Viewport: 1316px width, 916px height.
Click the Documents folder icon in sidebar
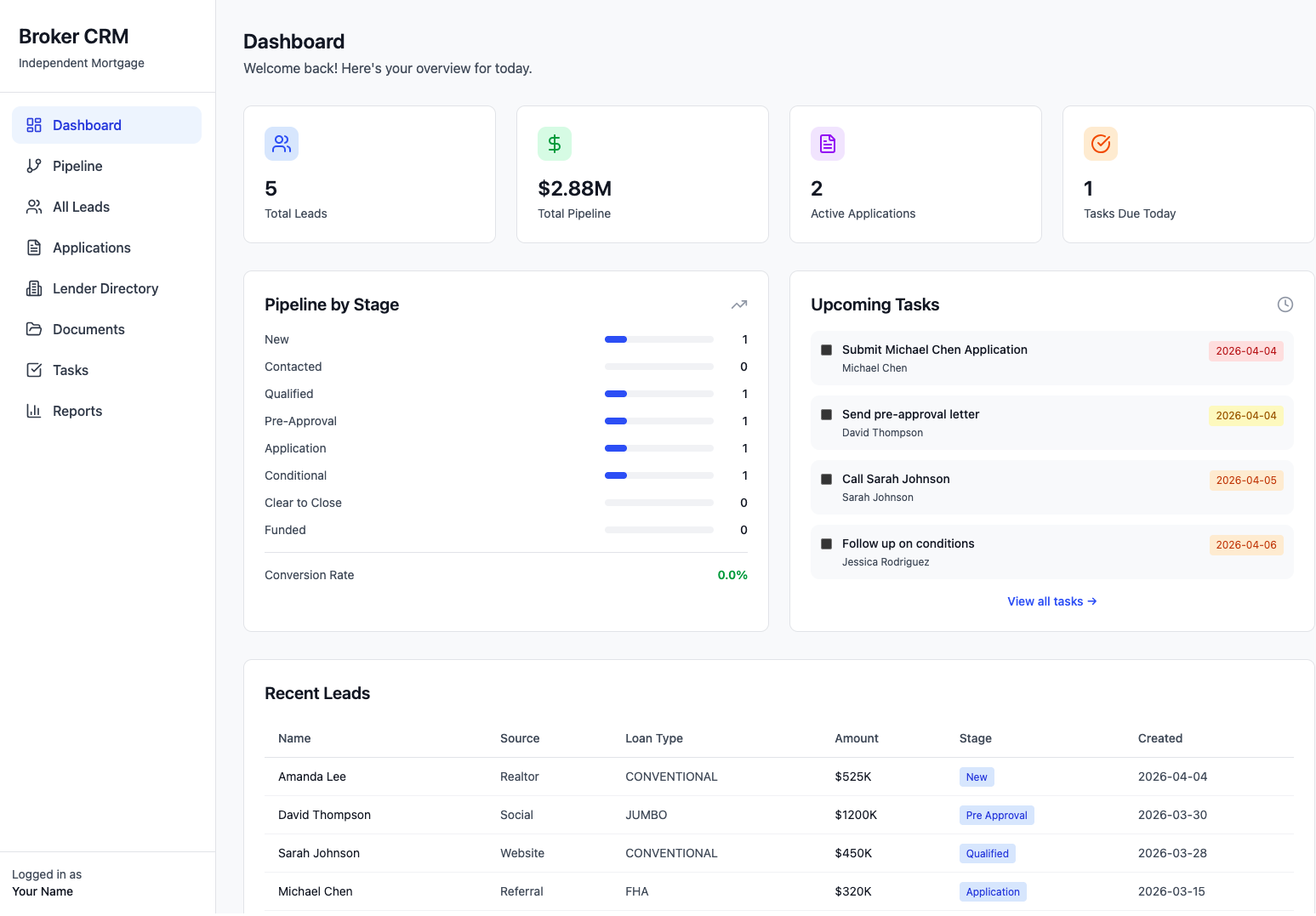click(x=34, y=329)
